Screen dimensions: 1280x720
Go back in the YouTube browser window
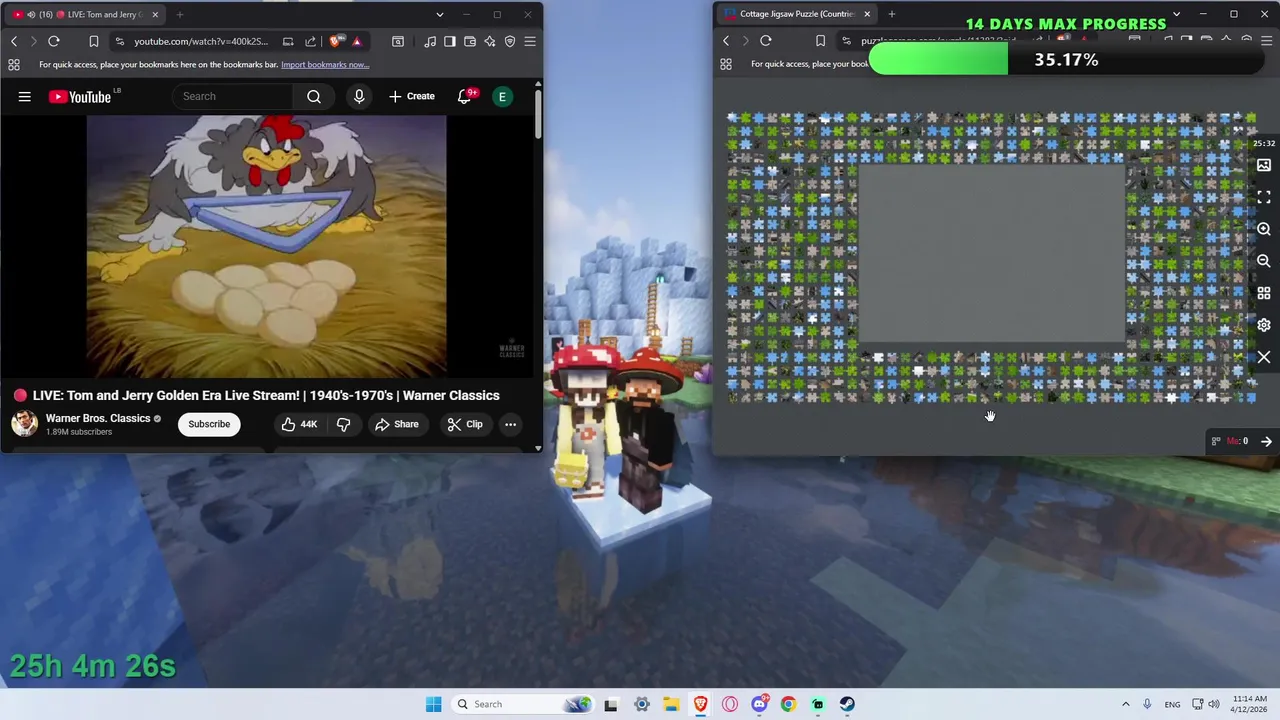click(x=14, y=41)
